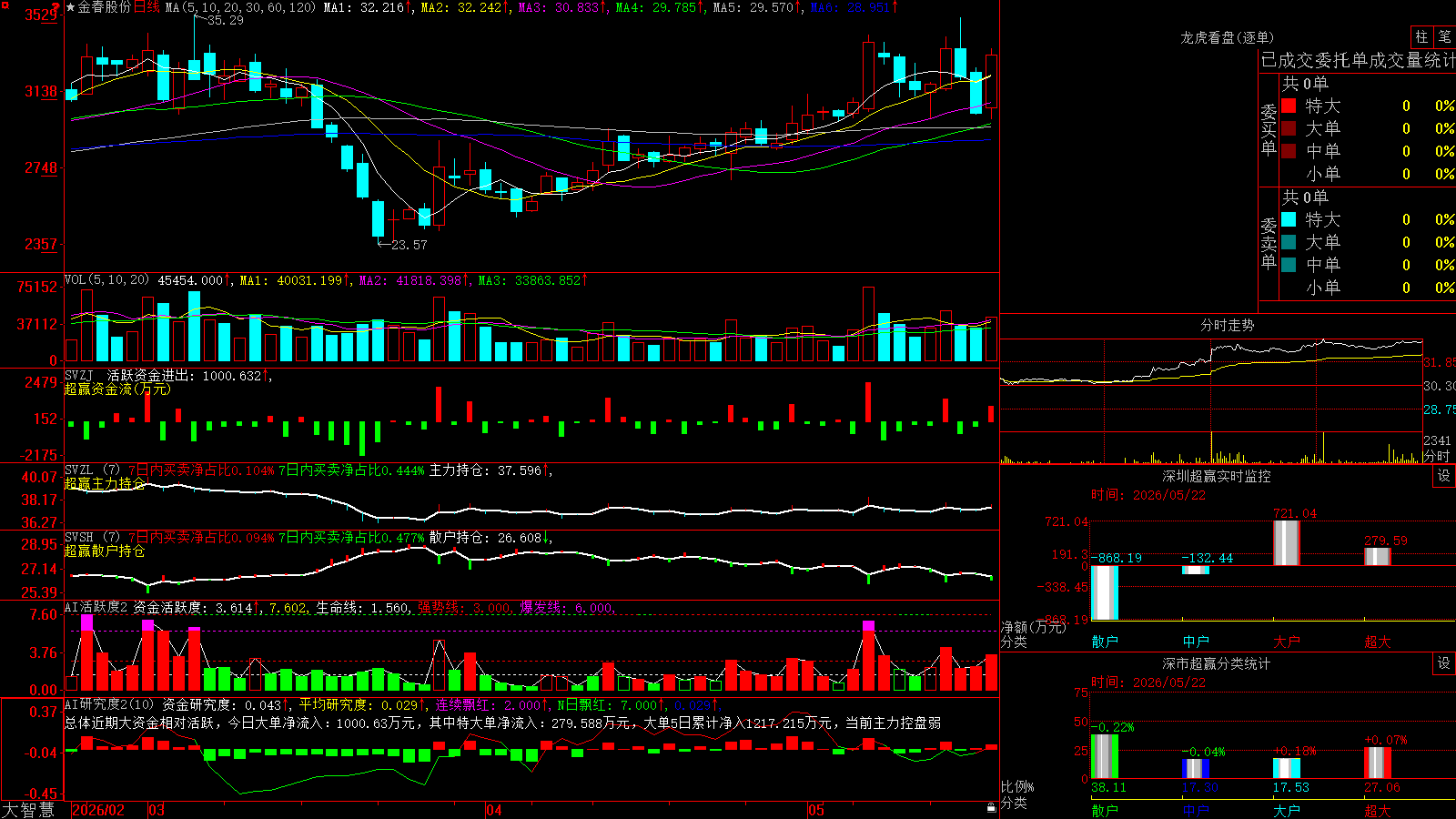Click the 主力持仓: 37.596 readout
Image resolution: width=1456 pixels, height=819 pixels.
coord(489,470)
